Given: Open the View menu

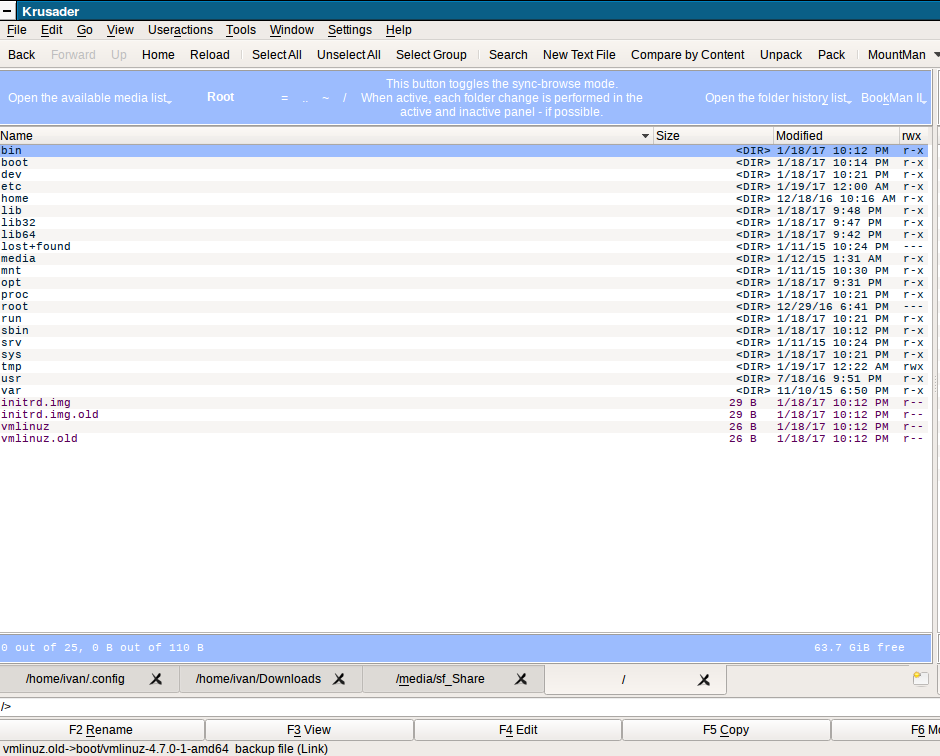Looking at the screenshot, I should pos(120,30).
